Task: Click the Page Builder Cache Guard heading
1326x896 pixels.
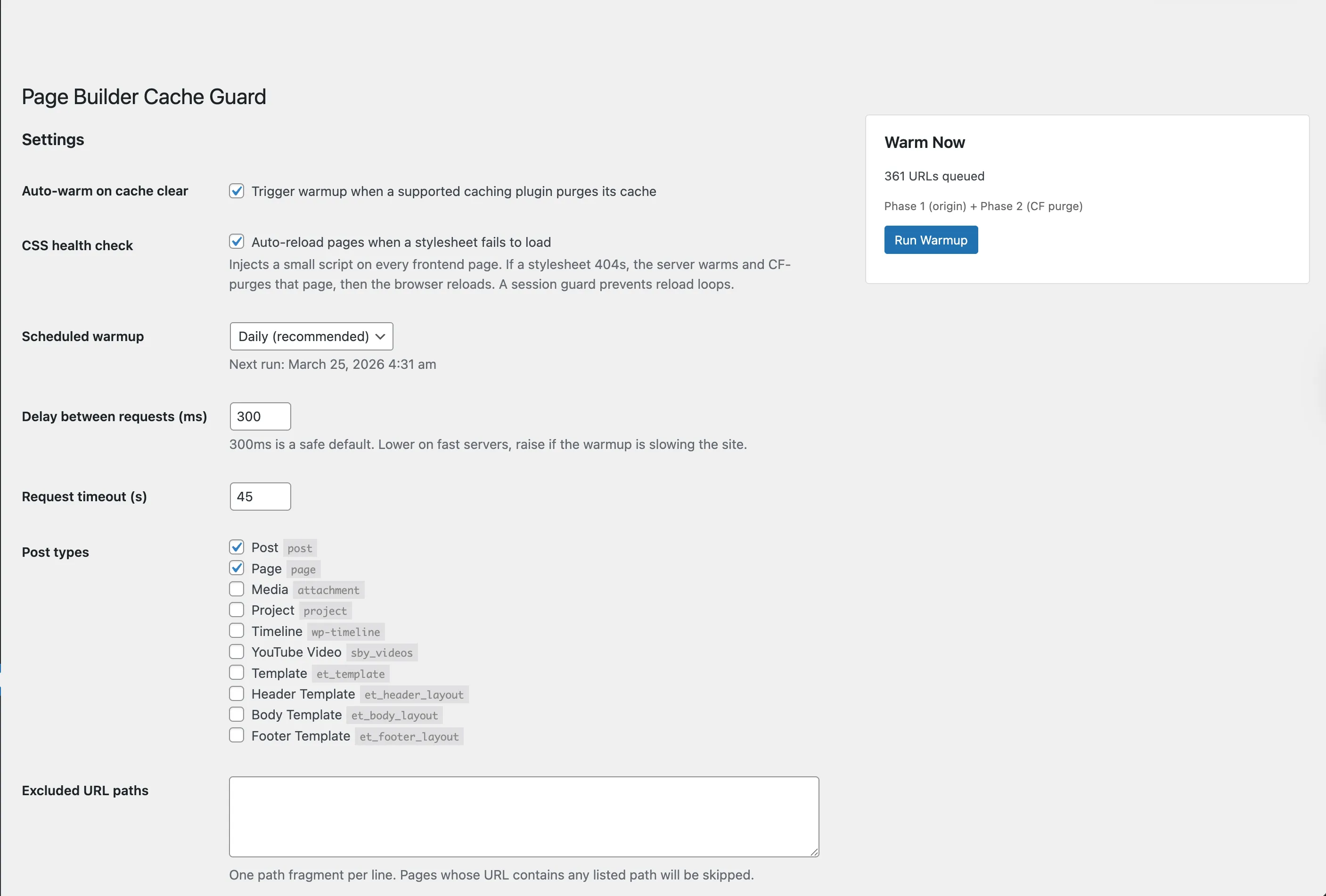Action: (x=144, y=97)
